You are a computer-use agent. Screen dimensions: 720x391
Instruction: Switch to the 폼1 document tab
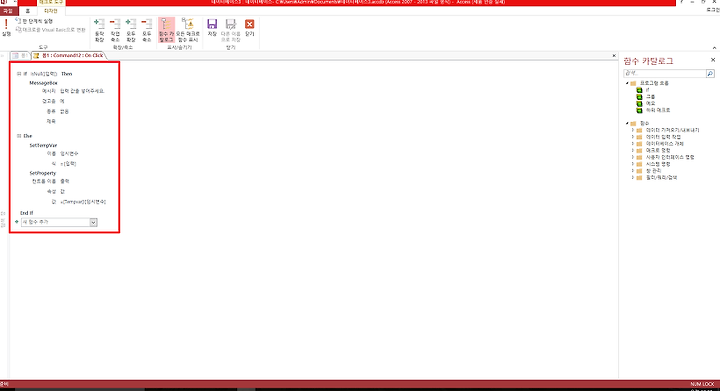(x=20, y=56)
